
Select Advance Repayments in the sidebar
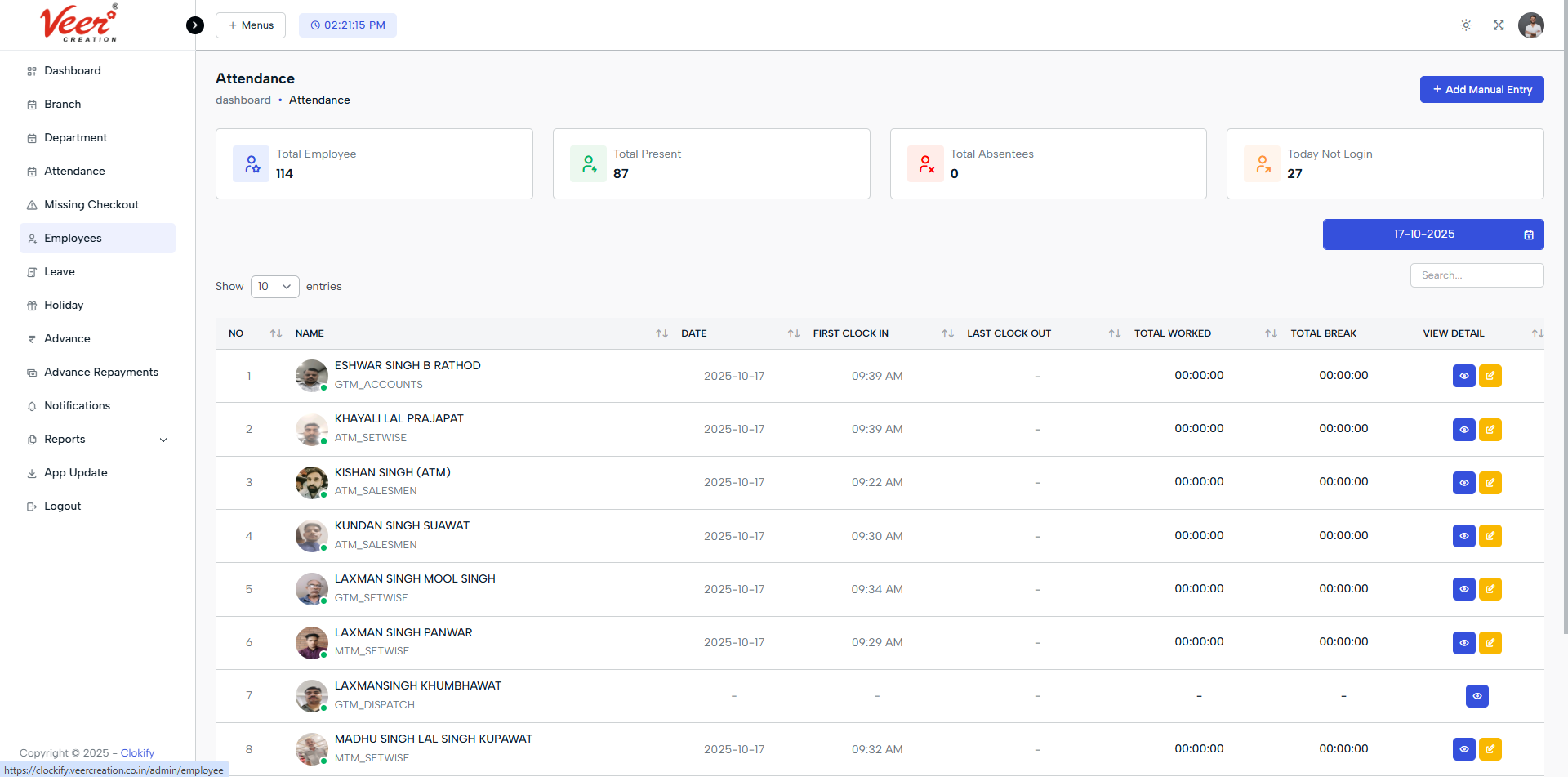(x=101, y=372)
